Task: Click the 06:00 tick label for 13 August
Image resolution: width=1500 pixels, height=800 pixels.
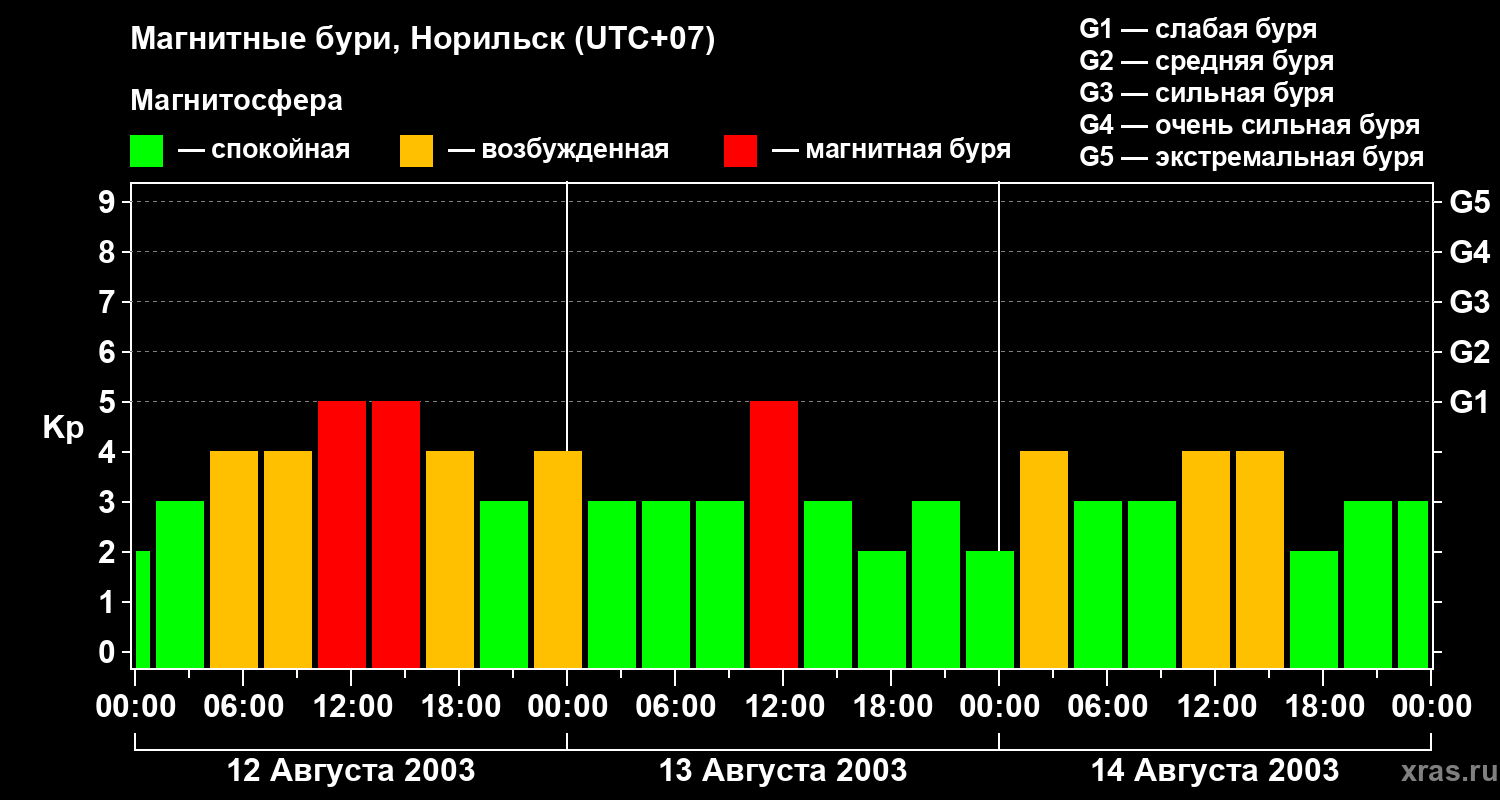Action: 675,707
